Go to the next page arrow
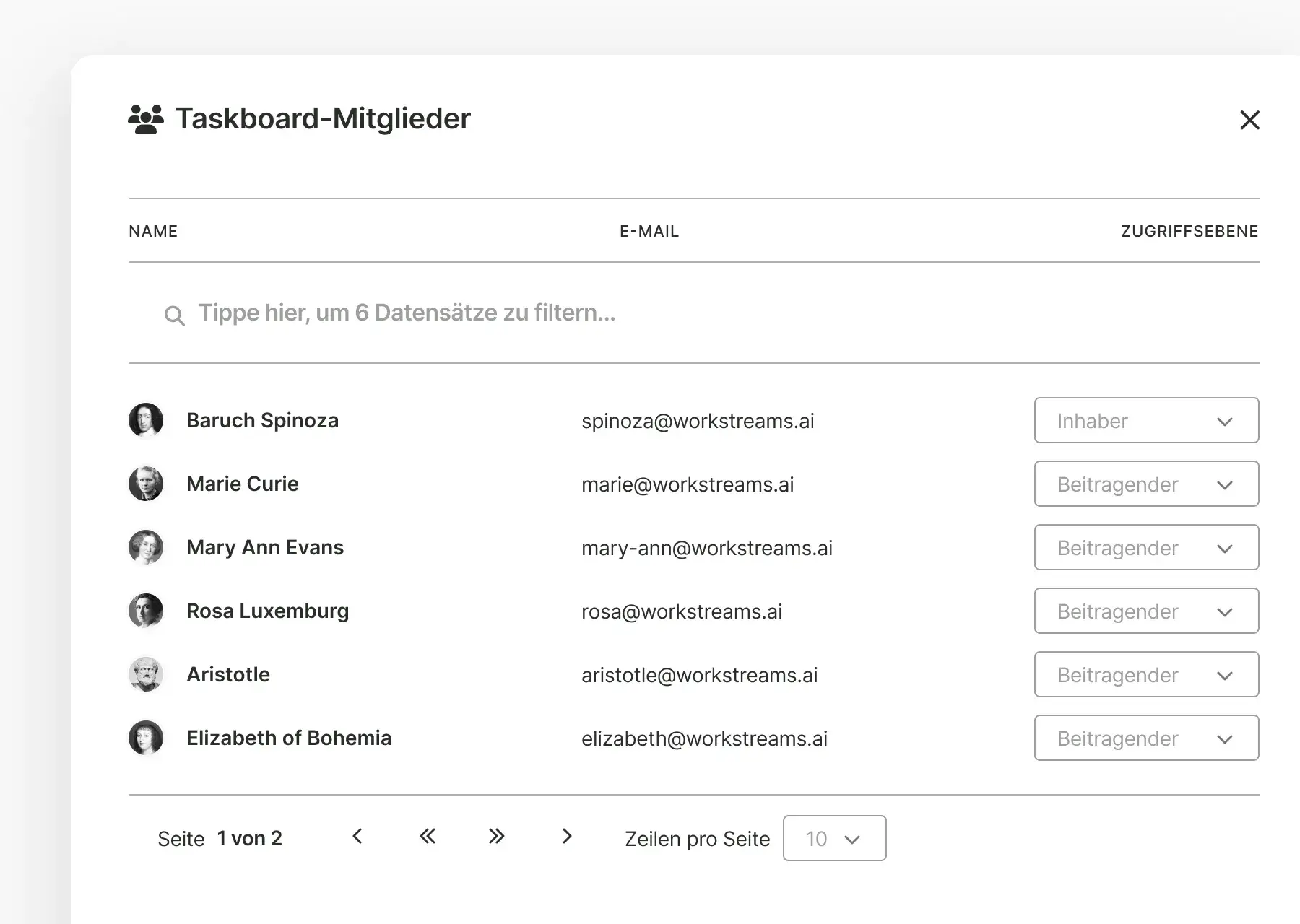Screen dimensions: 1300x924 (567, 837)
